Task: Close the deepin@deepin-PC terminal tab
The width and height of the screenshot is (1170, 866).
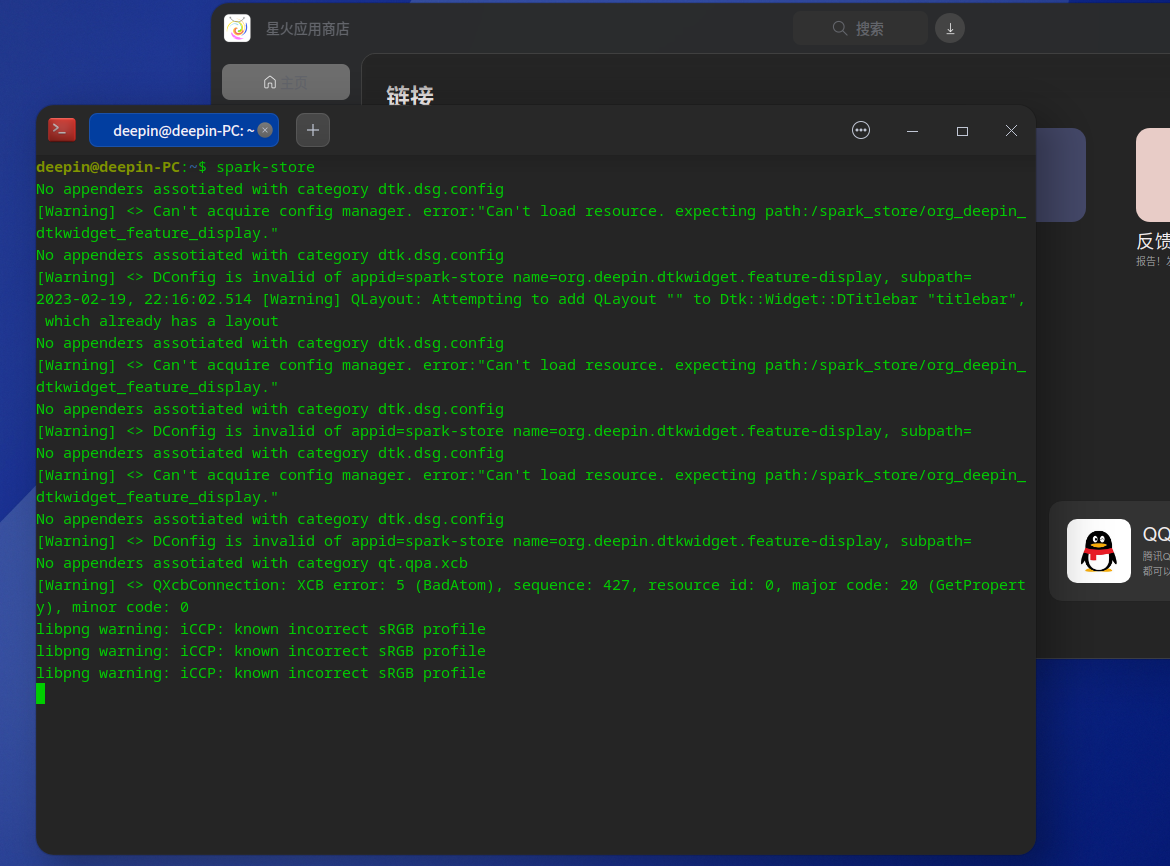Action: point(265,130)
